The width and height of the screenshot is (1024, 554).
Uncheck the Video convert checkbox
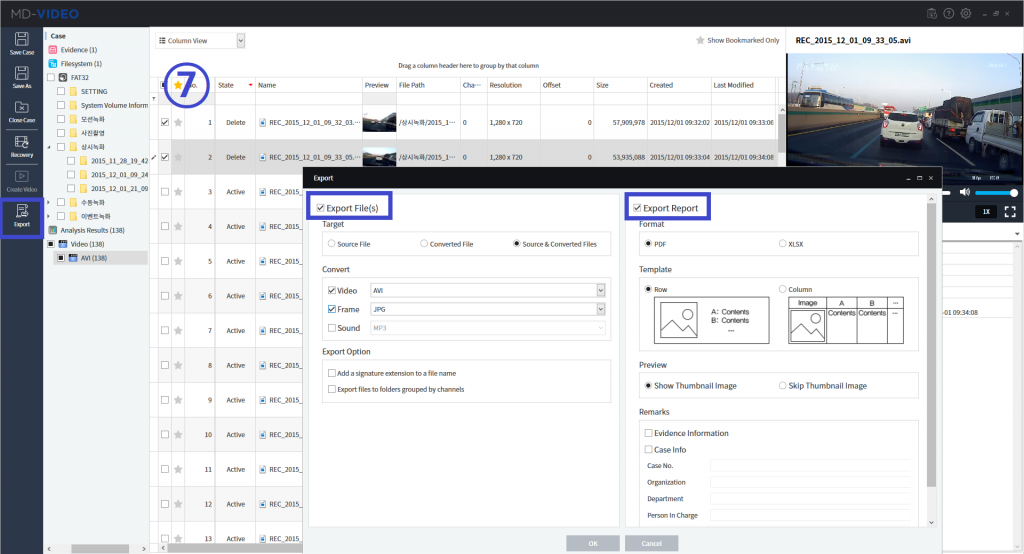[332, 290]
